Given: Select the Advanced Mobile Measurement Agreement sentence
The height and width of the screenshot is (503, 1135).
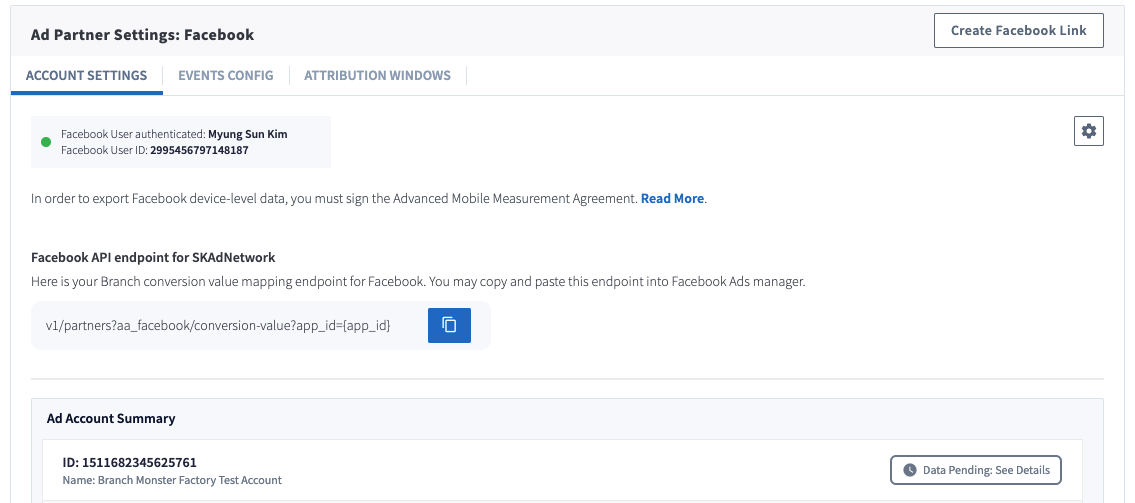Looking at the screenshot, I should (x=334, y=198).
